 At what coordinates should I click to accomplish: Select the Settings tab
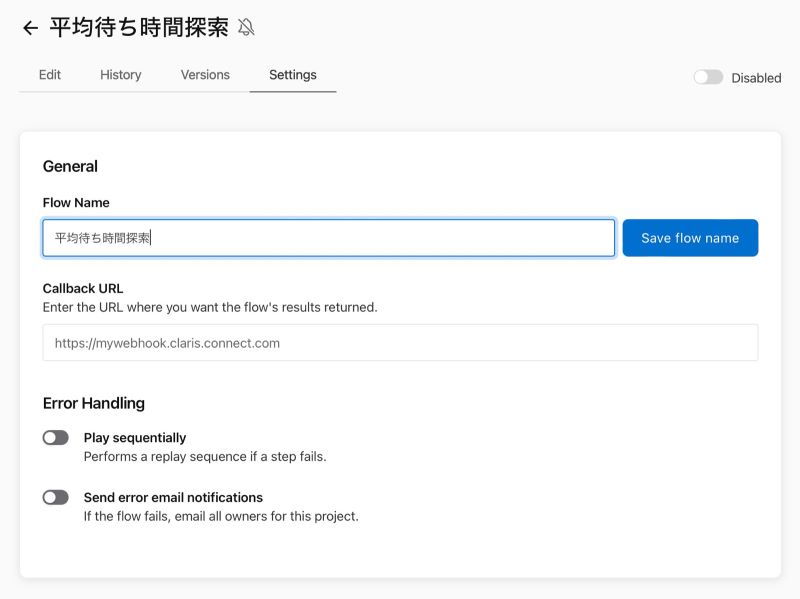293,75
